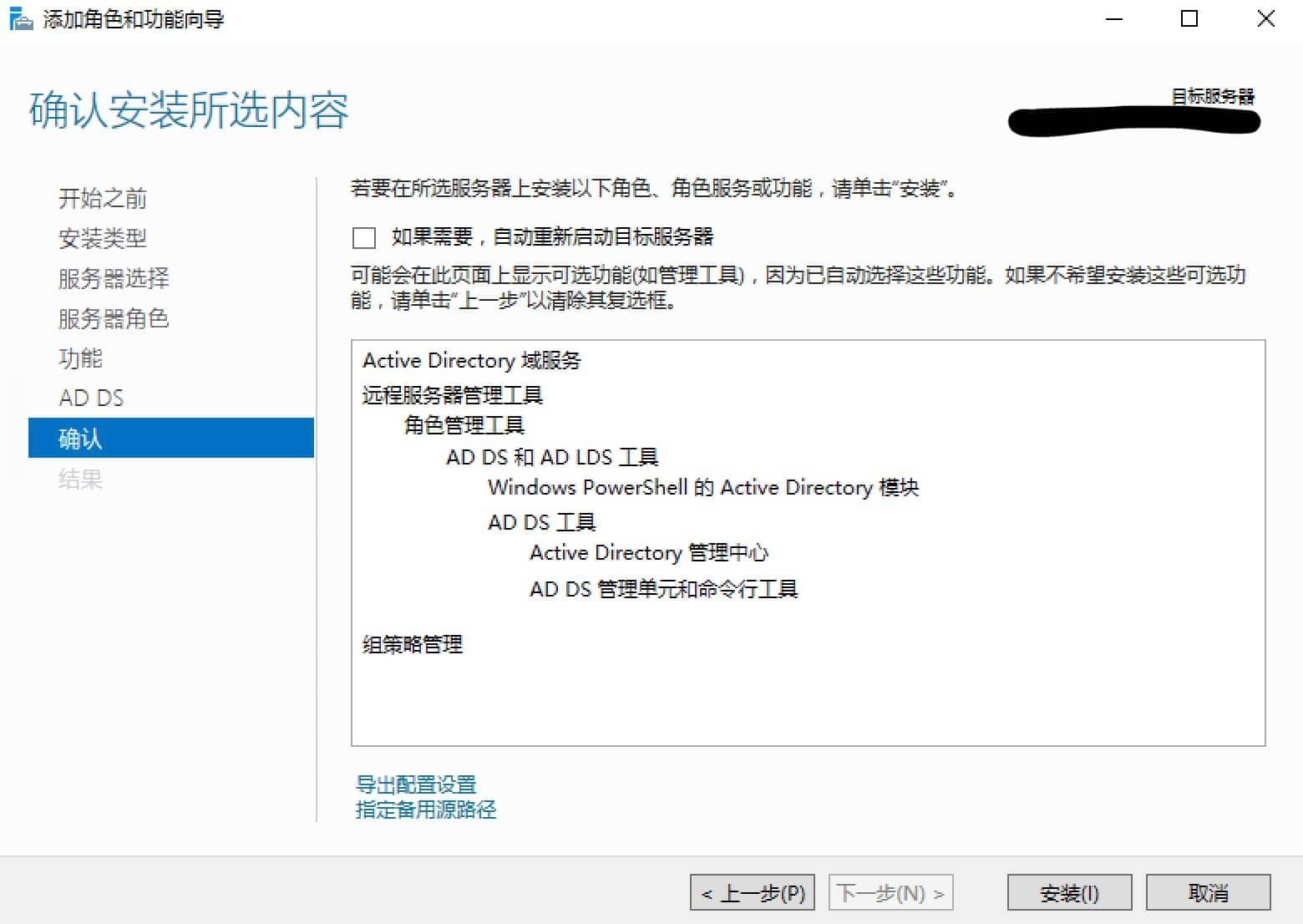This screenshot has height=924, width=1303.
Task: Click the 确认安装所选内容 page heading
Action: pyautogui.click(x=189, y=110)
